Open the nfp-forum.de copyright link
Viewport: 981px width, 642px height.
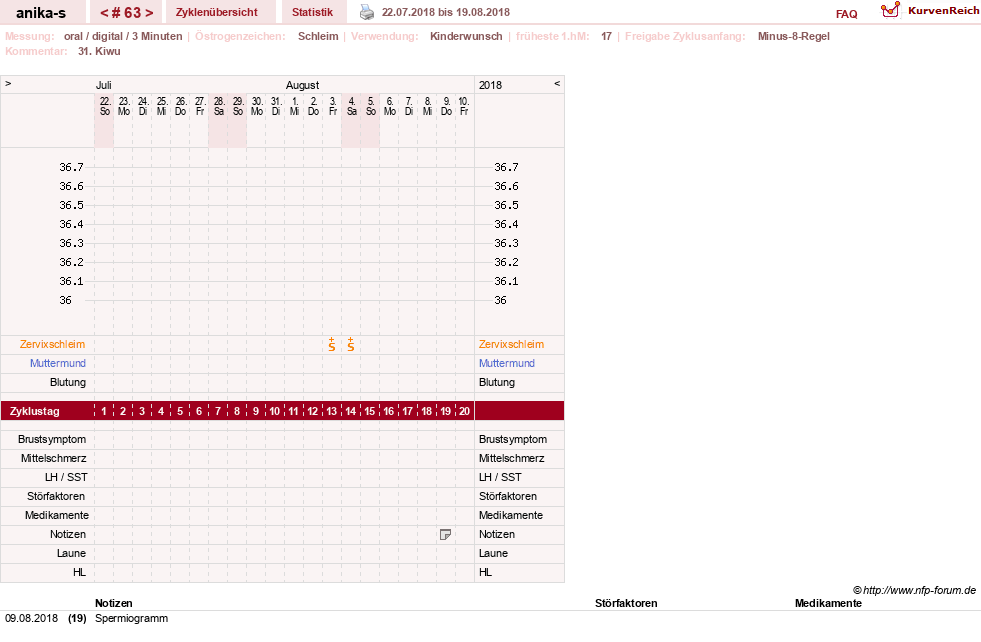[x=914, y=590]
